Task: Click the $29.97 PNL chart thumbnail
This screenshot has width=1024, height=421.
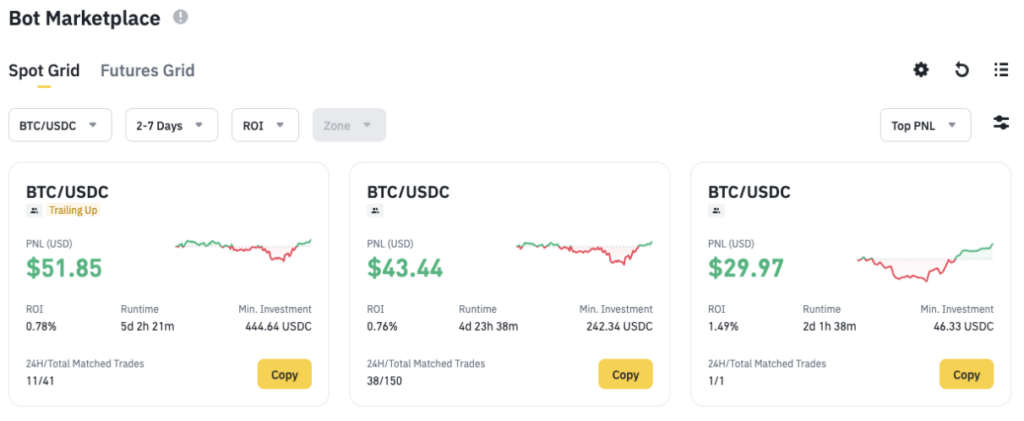Action: pyautogui.click(x=924, y=261)
